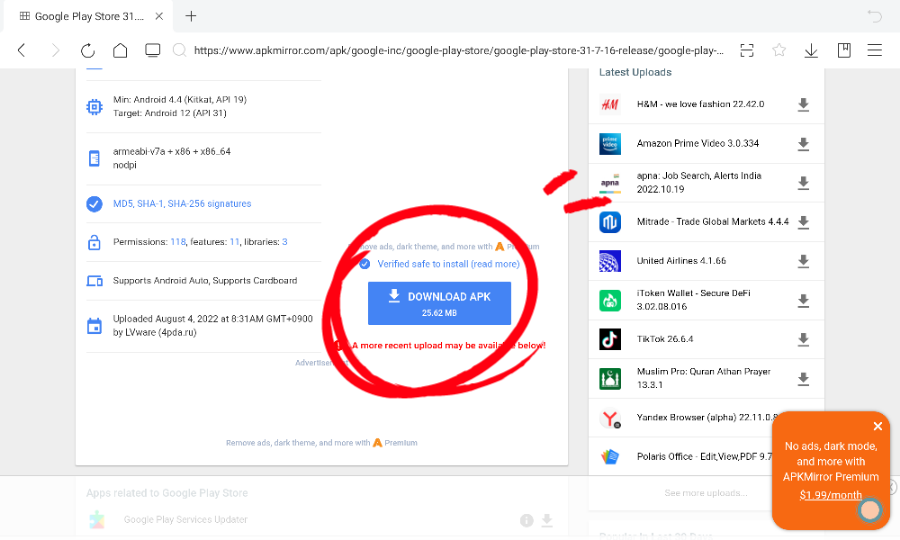
Task: Click Remove ads Premium link at card bottom
Action: click(x=321, y=442)
